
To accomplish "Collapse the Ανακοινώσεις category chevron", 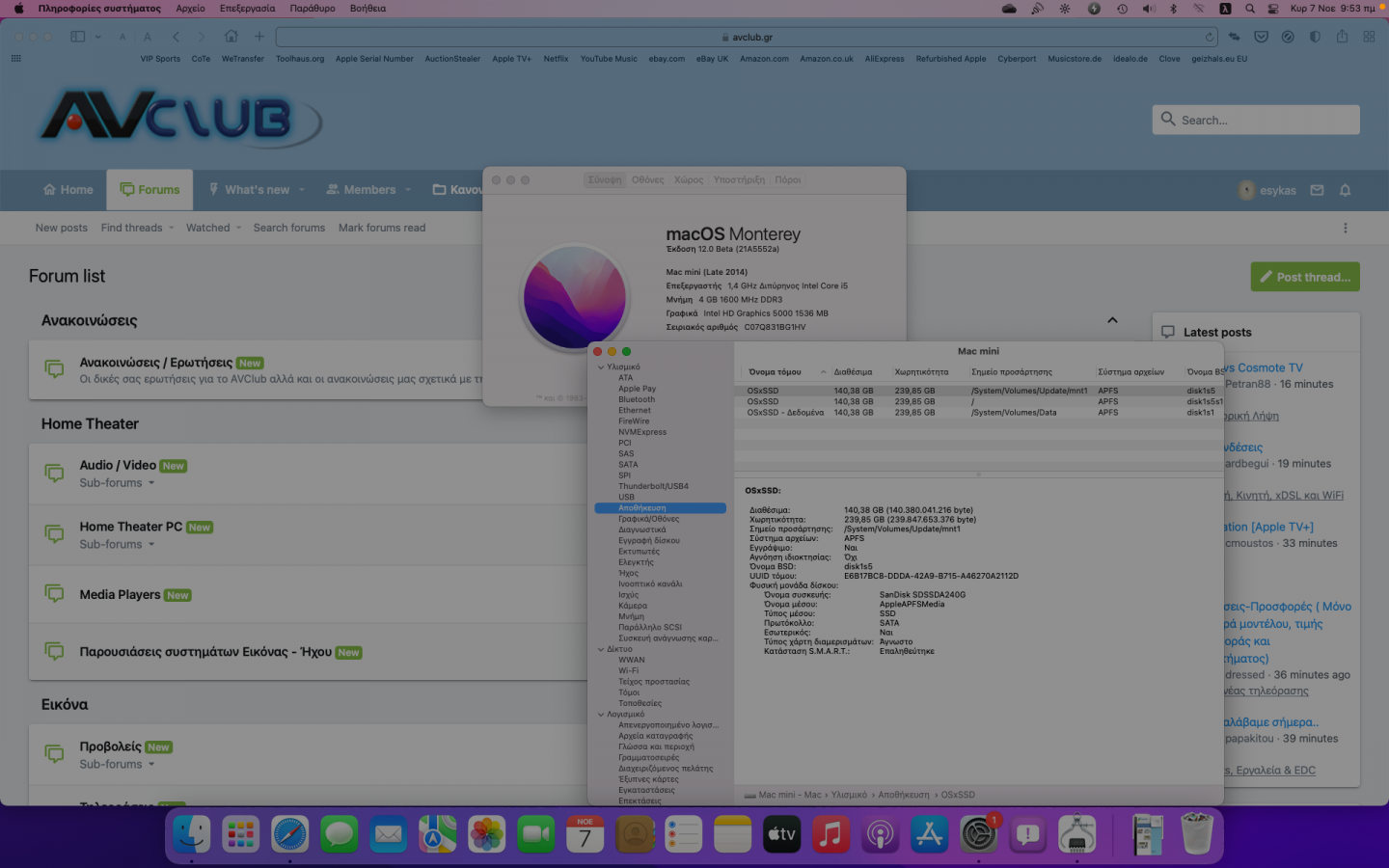I will click(x=1112, y=320).
